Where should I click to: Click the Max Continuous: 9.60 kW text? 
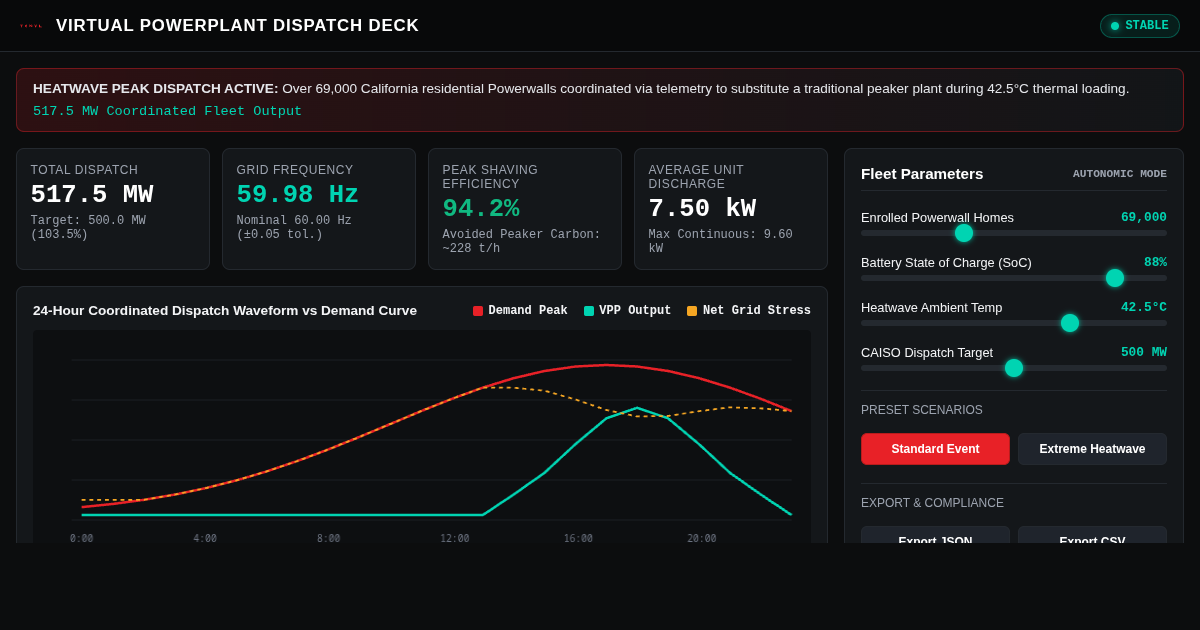click(x=720, y=242)
